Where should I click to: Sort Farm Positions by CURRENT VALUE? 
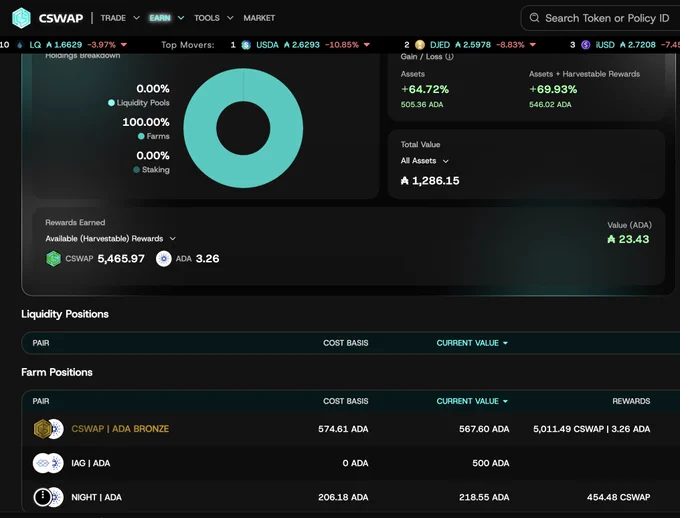pos(472,401)
